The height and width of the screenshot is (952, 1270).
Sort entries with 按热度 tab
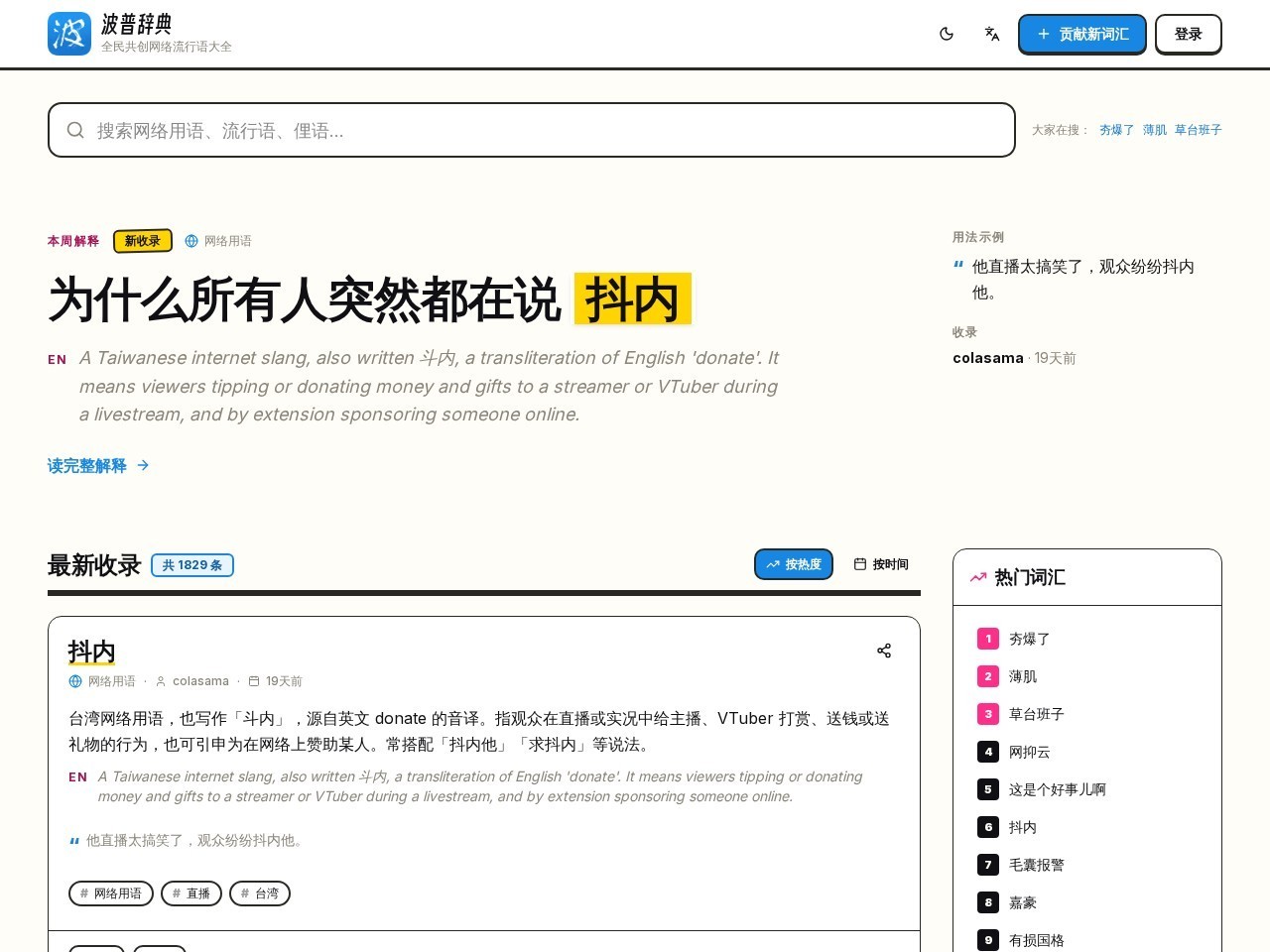(x=794, y=564)
